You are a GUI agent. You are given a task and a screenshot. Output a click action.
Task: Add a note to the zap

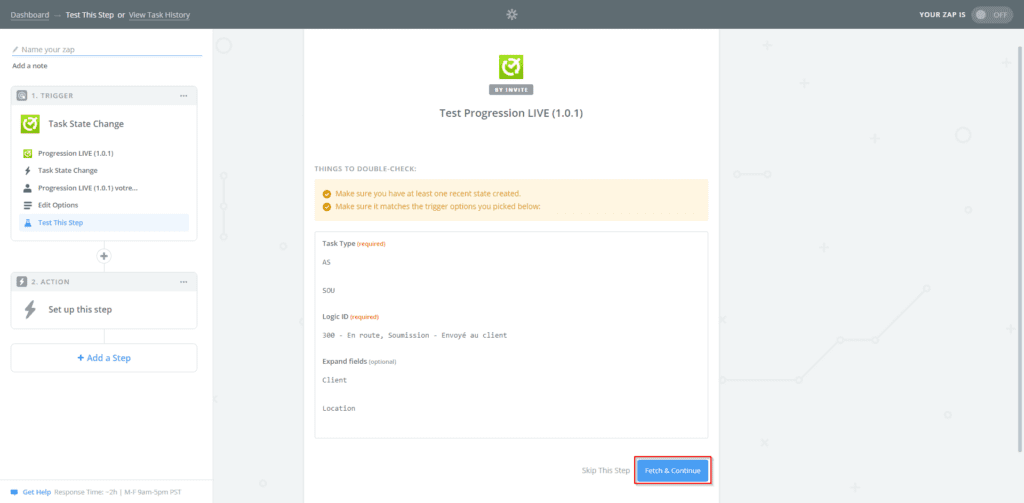point(29,66)
